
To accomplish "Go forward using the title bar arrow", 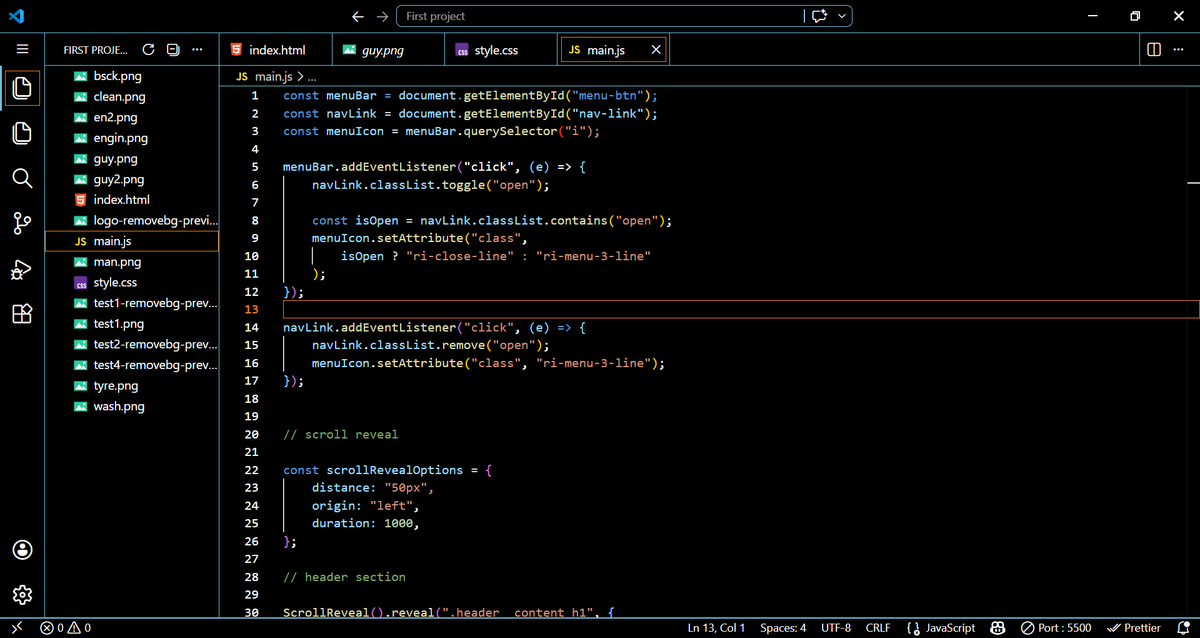I will [x=382, y=16].
